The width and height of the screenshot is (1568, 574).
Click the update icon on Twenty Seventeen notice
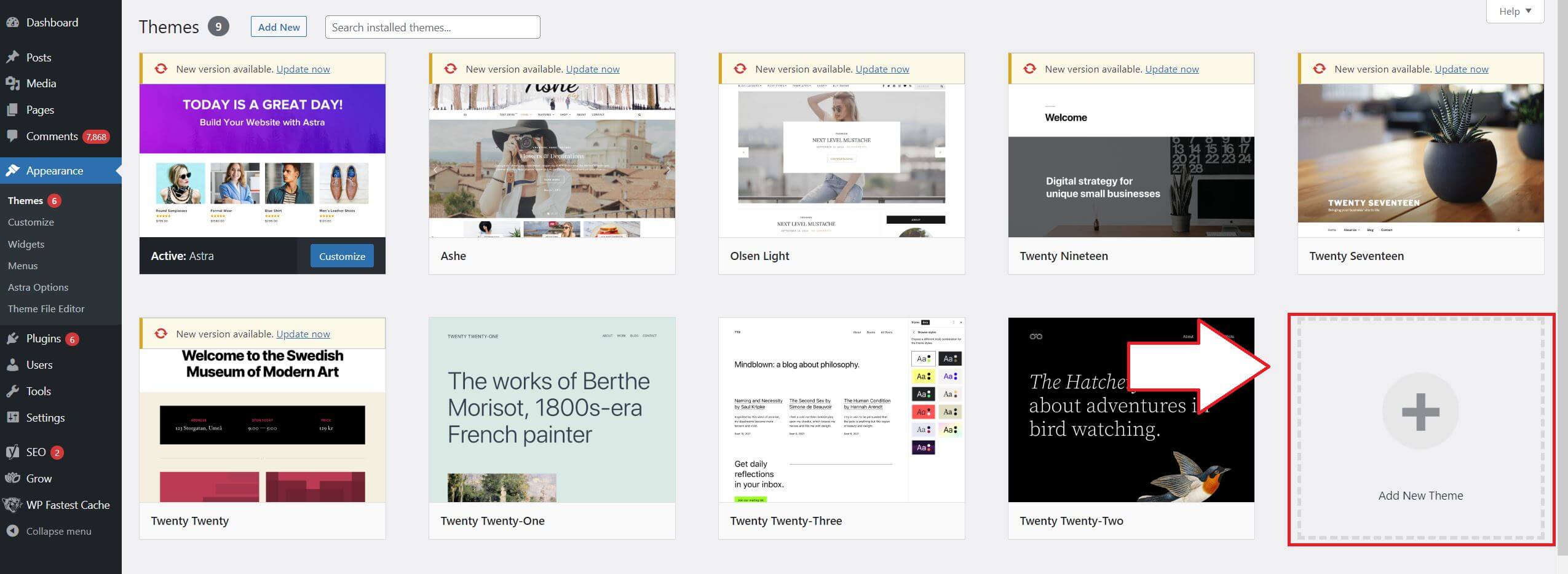click(1320, 69)
